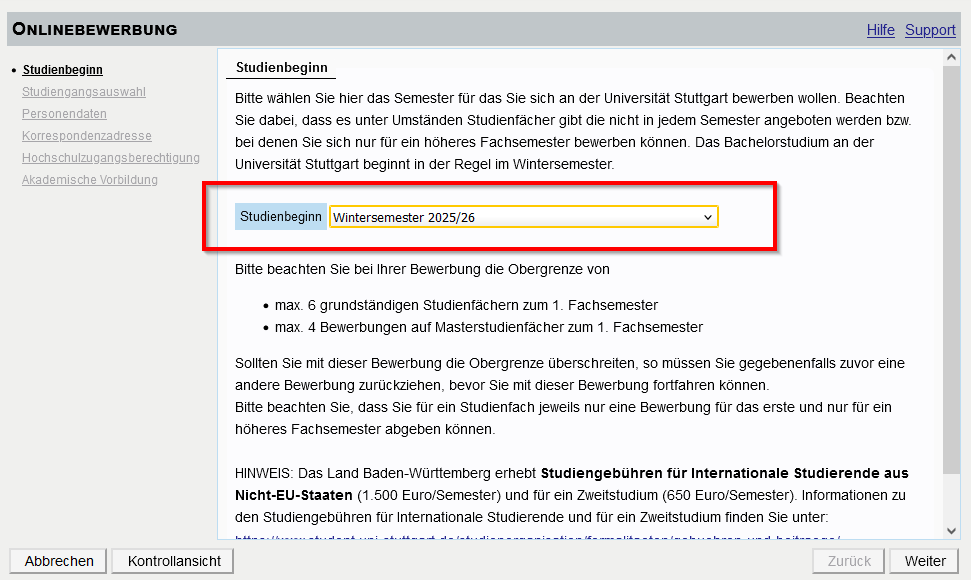Select Korrespondenzadresse in the sidebar
This screenshot has width=971, height=580.
[87, 136]
